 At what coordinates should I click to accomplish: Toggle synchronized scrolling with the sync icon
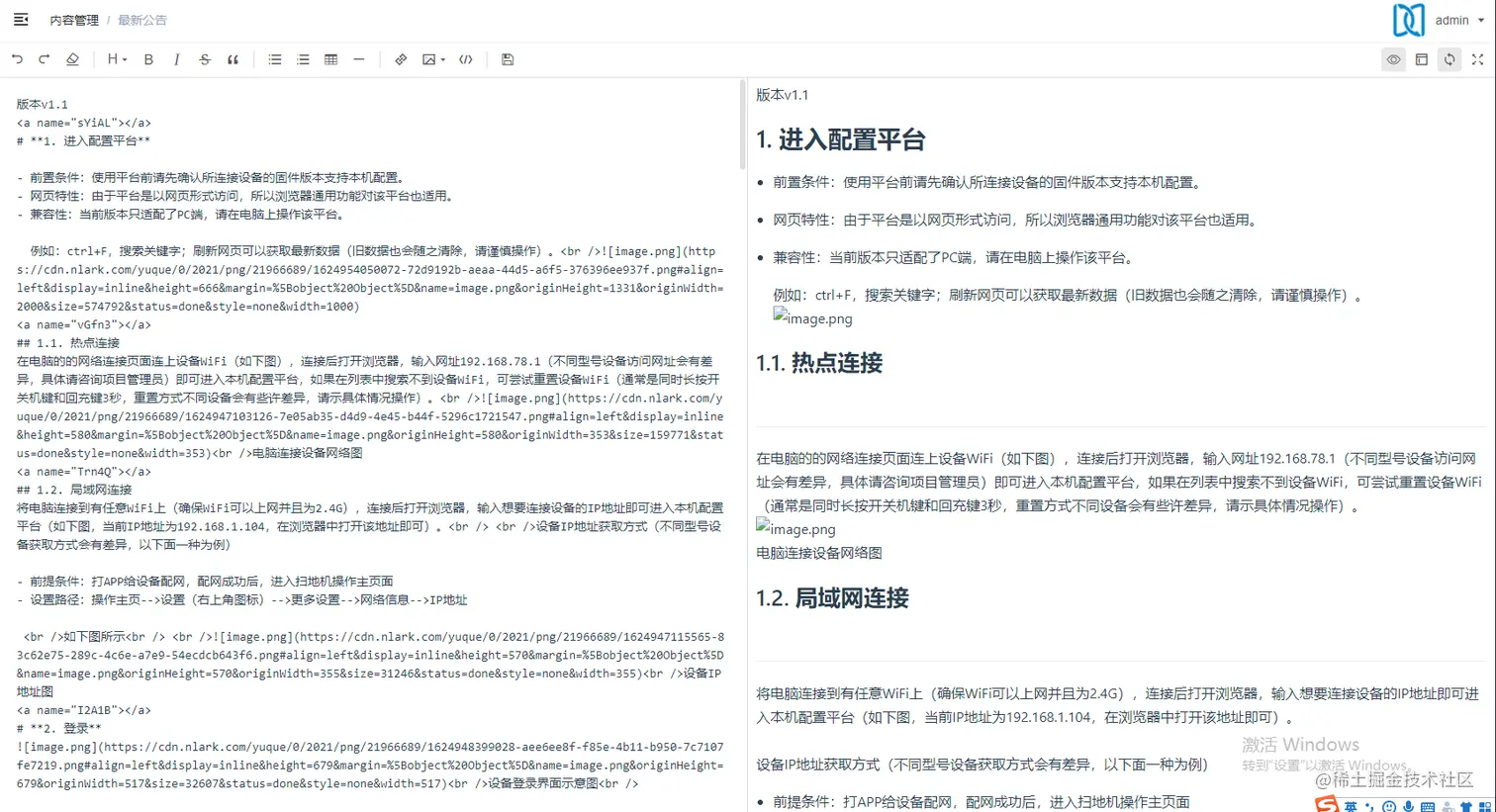click(x=1449, y=59)
